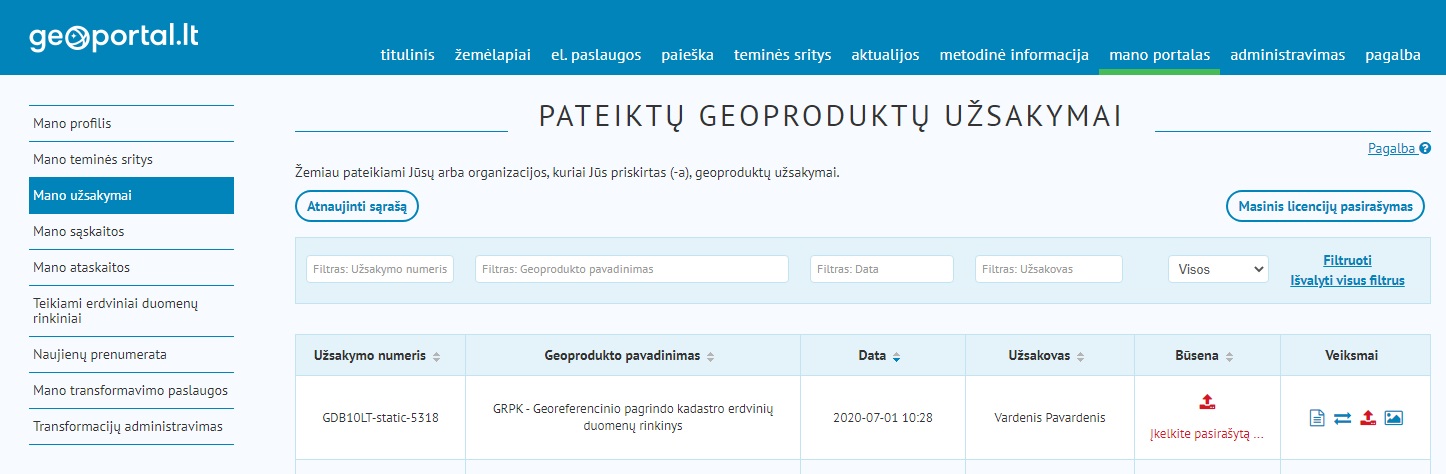Image resolution: width=1446 pixels, height=474 pixels.
Task: Click Masinis licencijų pasirašymas button
Action: coord(1324,206)
